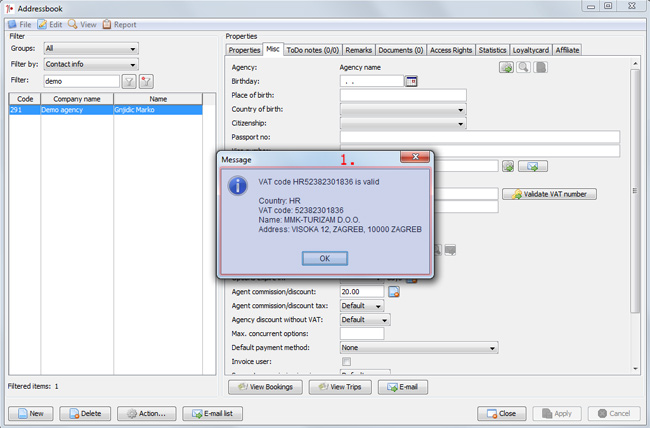Open the Birthday calendar picker icon
The height and width of the screenshot is (428, 650).
coord(411,81)
